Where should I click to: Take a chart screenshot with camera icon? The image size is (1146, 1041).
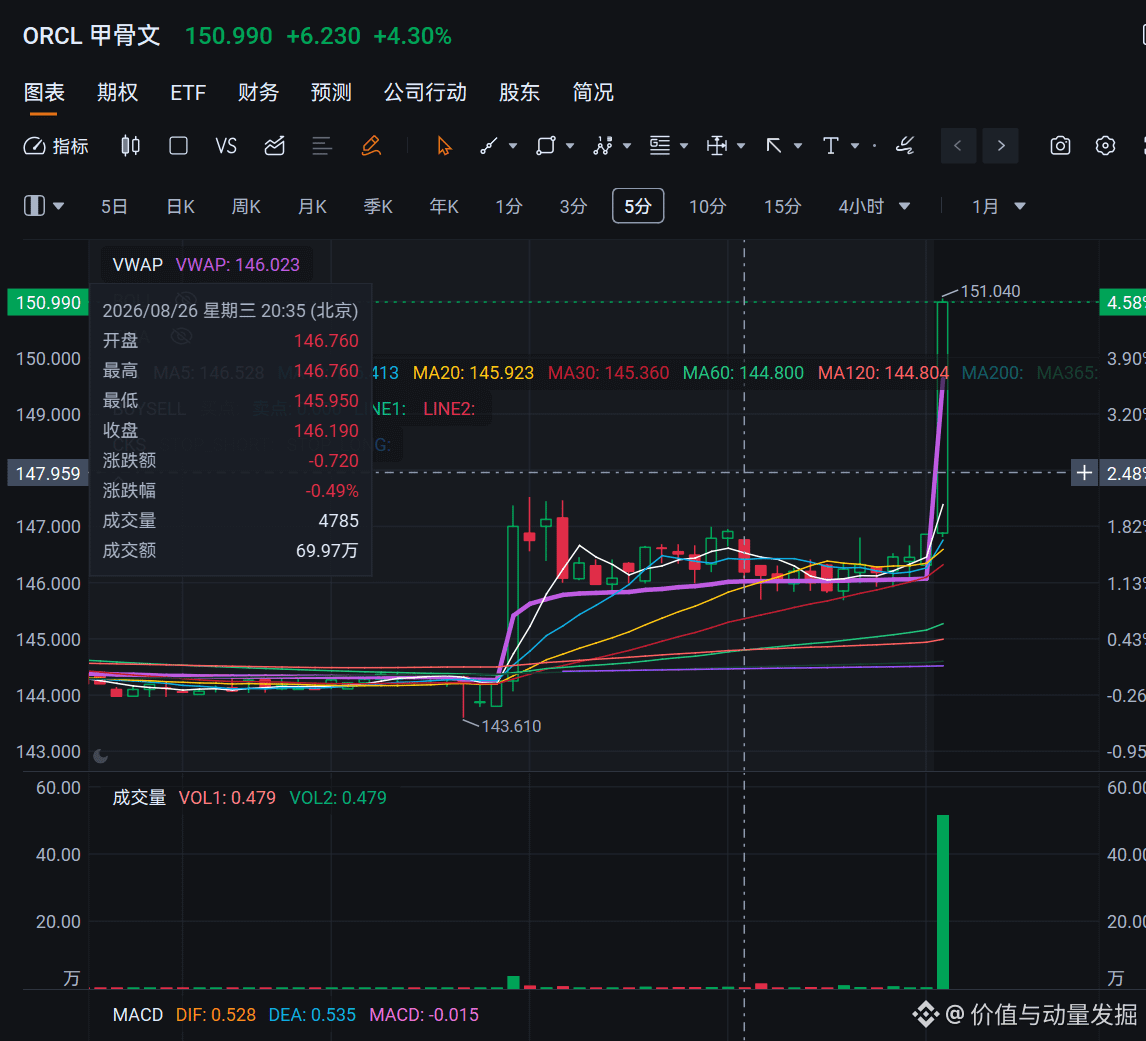[x=1060, y=146]
